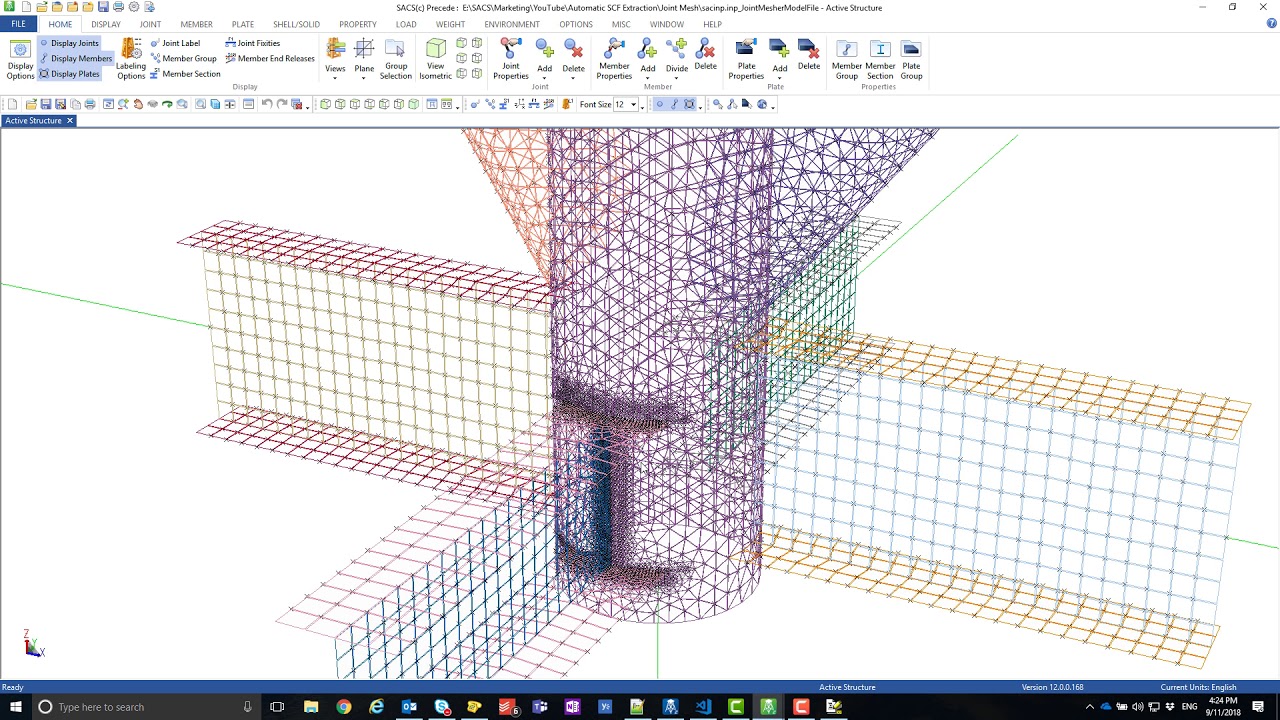The image size is (1280, 720).
Task: Open the LOAD ribbon tab
Action: (406, 24)
